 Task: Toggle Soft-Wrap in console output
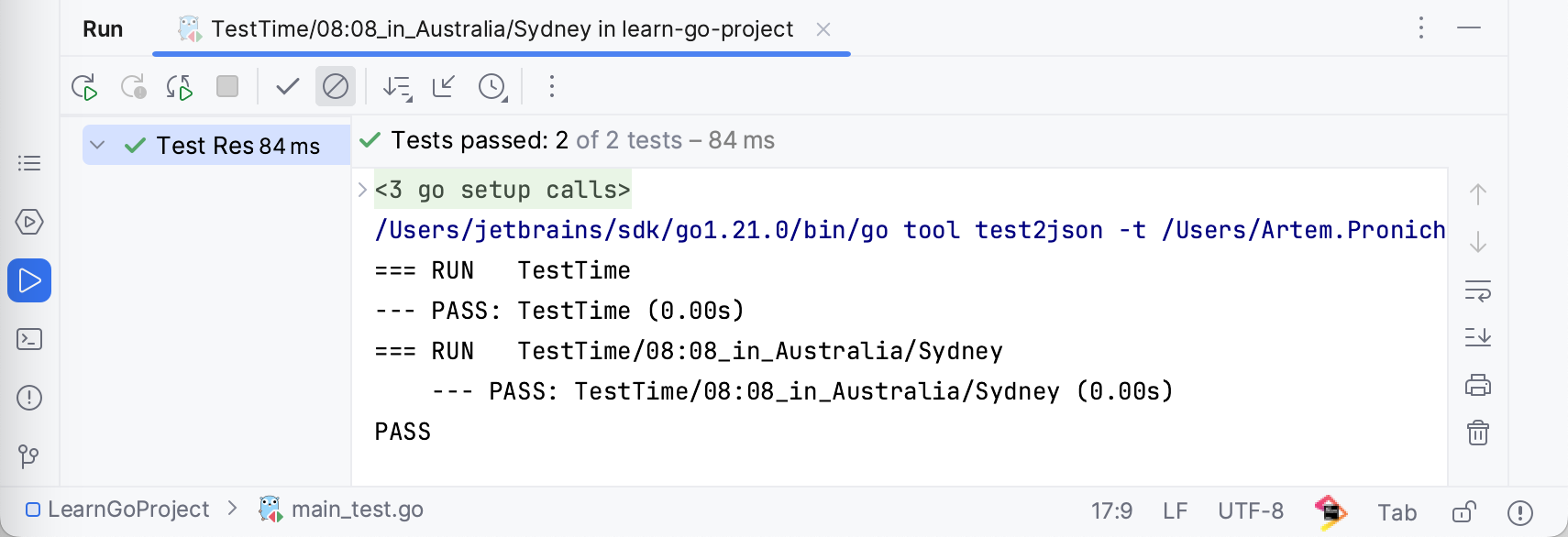click(1478, 291)
